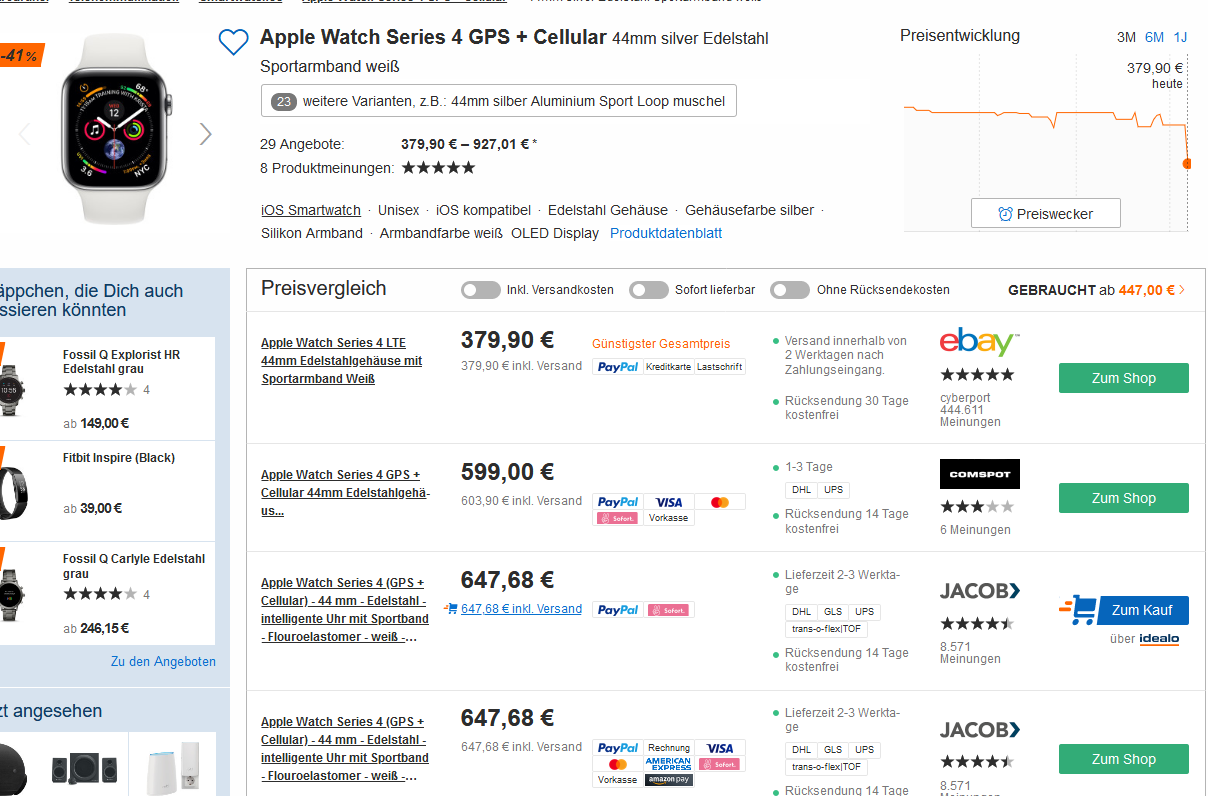The image size is (1208, 796).
Task: Select the 3M price history range
Action: point(1126,37)
